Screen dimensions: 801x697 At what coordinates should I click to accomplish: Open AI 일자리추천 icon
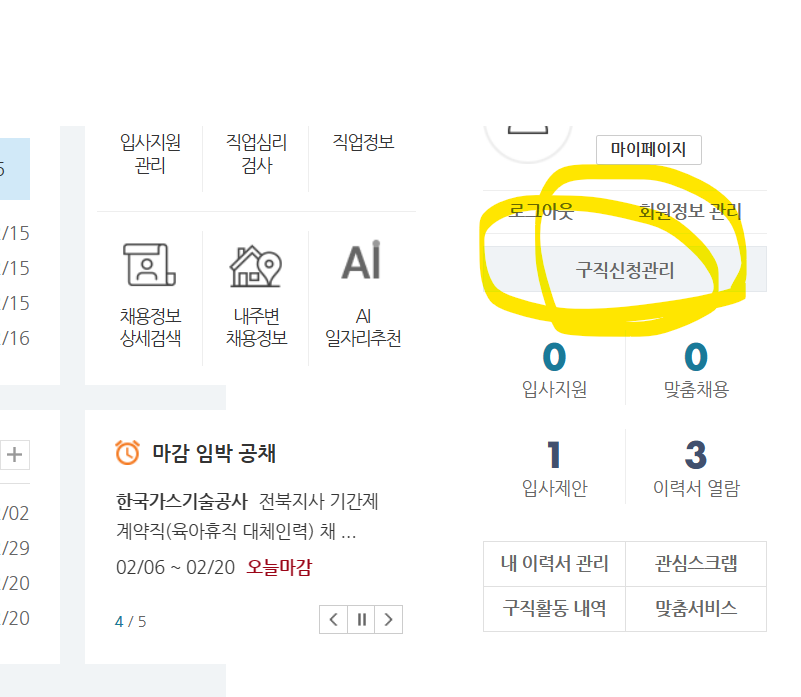pyautogui.click(x=362, y=261)
